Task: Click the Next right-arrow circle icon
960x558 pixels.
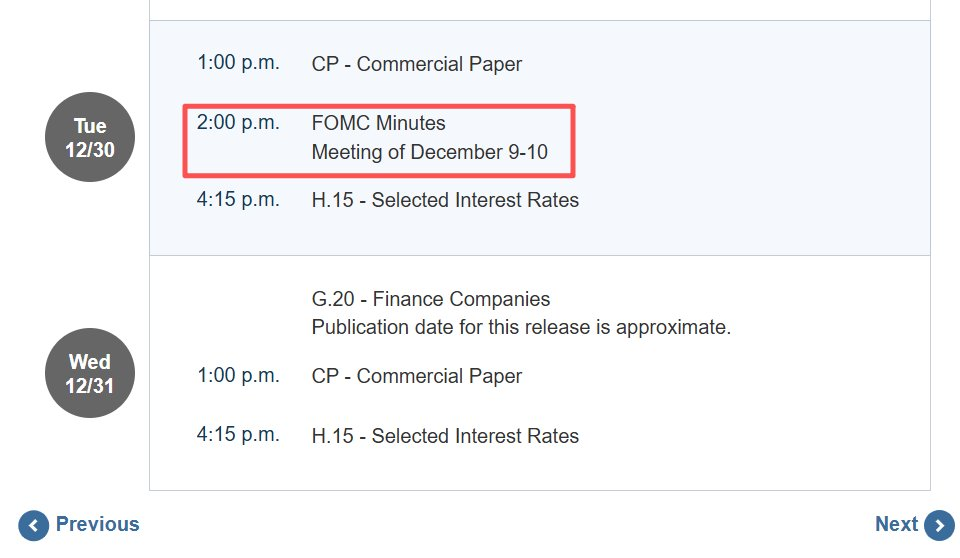Action: click(939, 525)
